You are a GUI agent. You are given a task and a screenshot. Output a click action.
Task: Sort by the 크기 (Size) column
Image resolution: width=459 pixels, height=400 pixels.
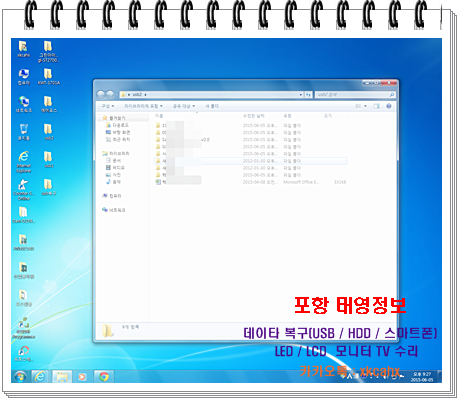point(328,116)
